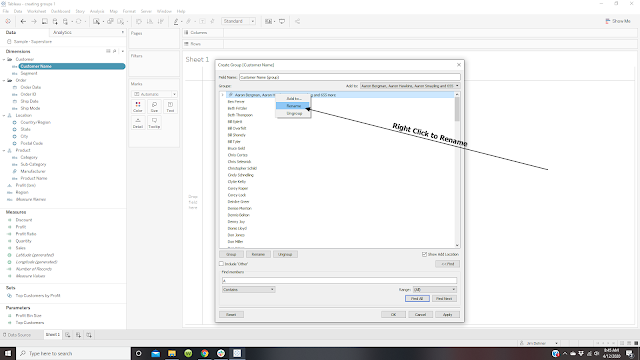Click the Redo forward arrow in toolbar
Image resolution: width=640 pixels, height=360 pixels.
(x=34, y=21)
